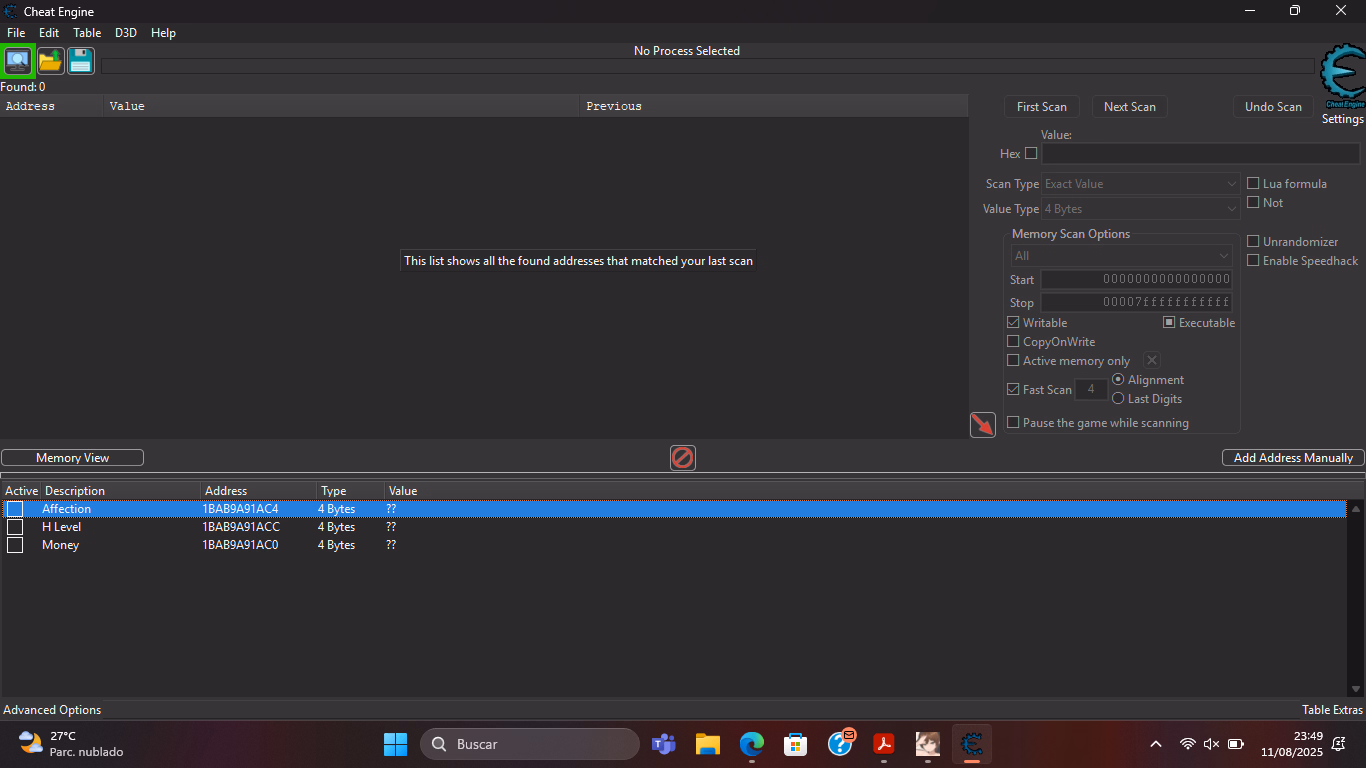Enable the Speedhack checkbox
1366x768 pixels.
[1253, 261]
